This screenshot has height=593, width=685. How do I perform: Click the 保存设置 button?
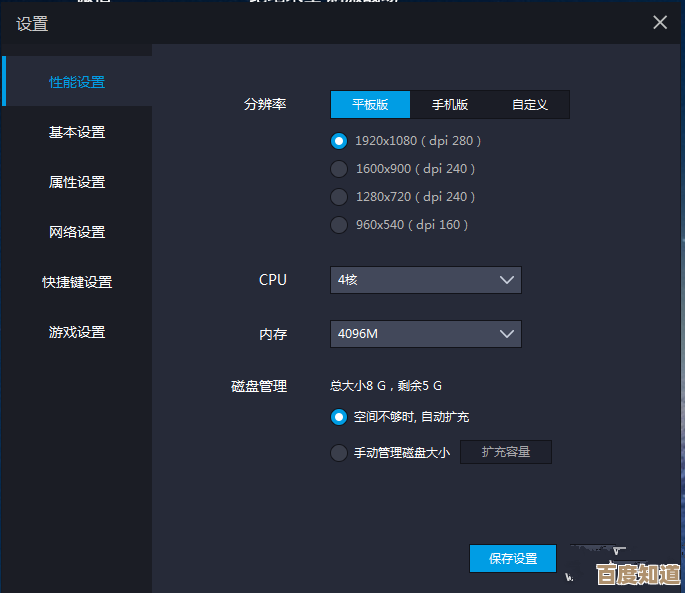click(x=512, y=559)
